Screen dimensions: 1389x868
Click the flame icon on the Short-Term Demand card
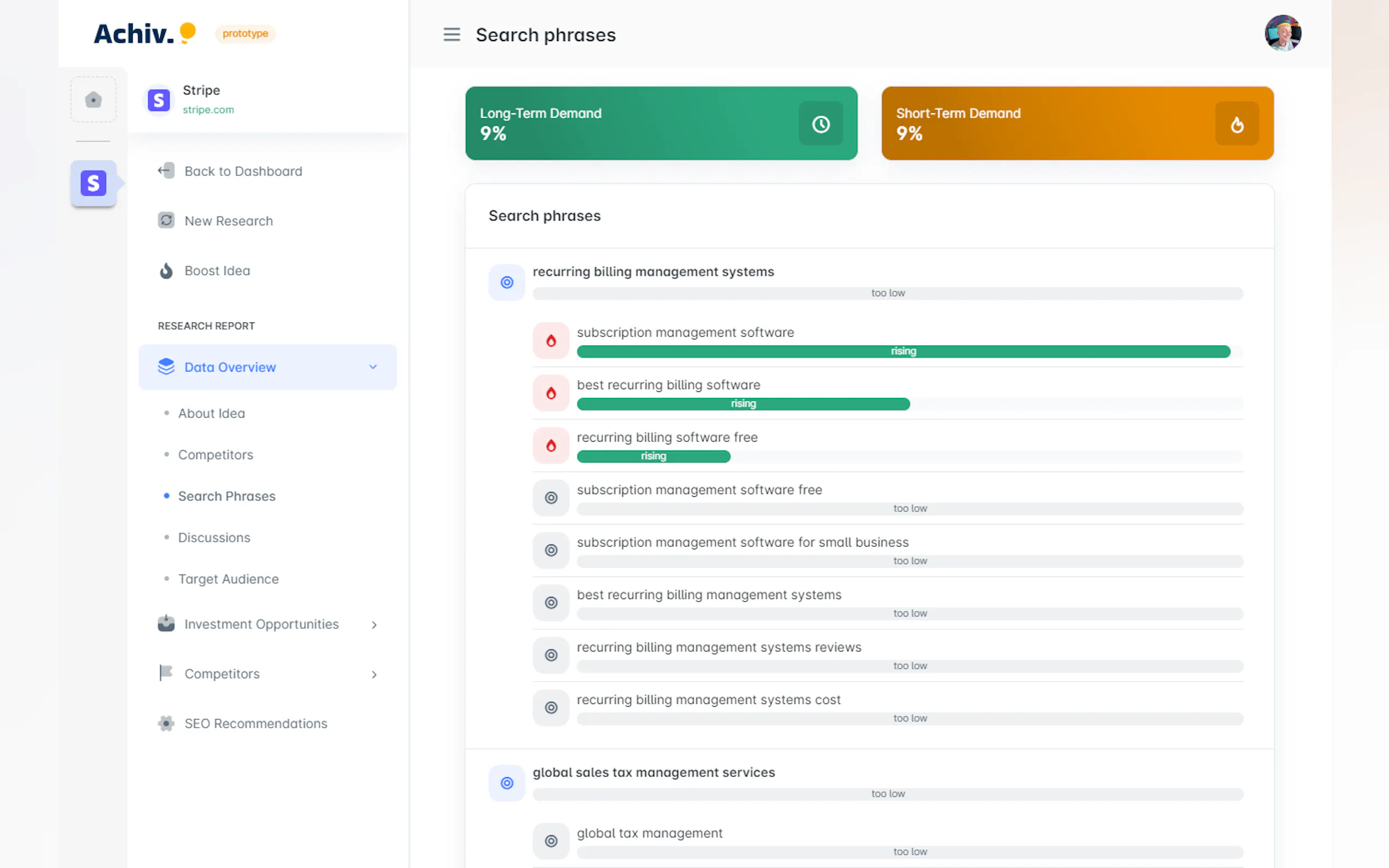point(1237,124)
